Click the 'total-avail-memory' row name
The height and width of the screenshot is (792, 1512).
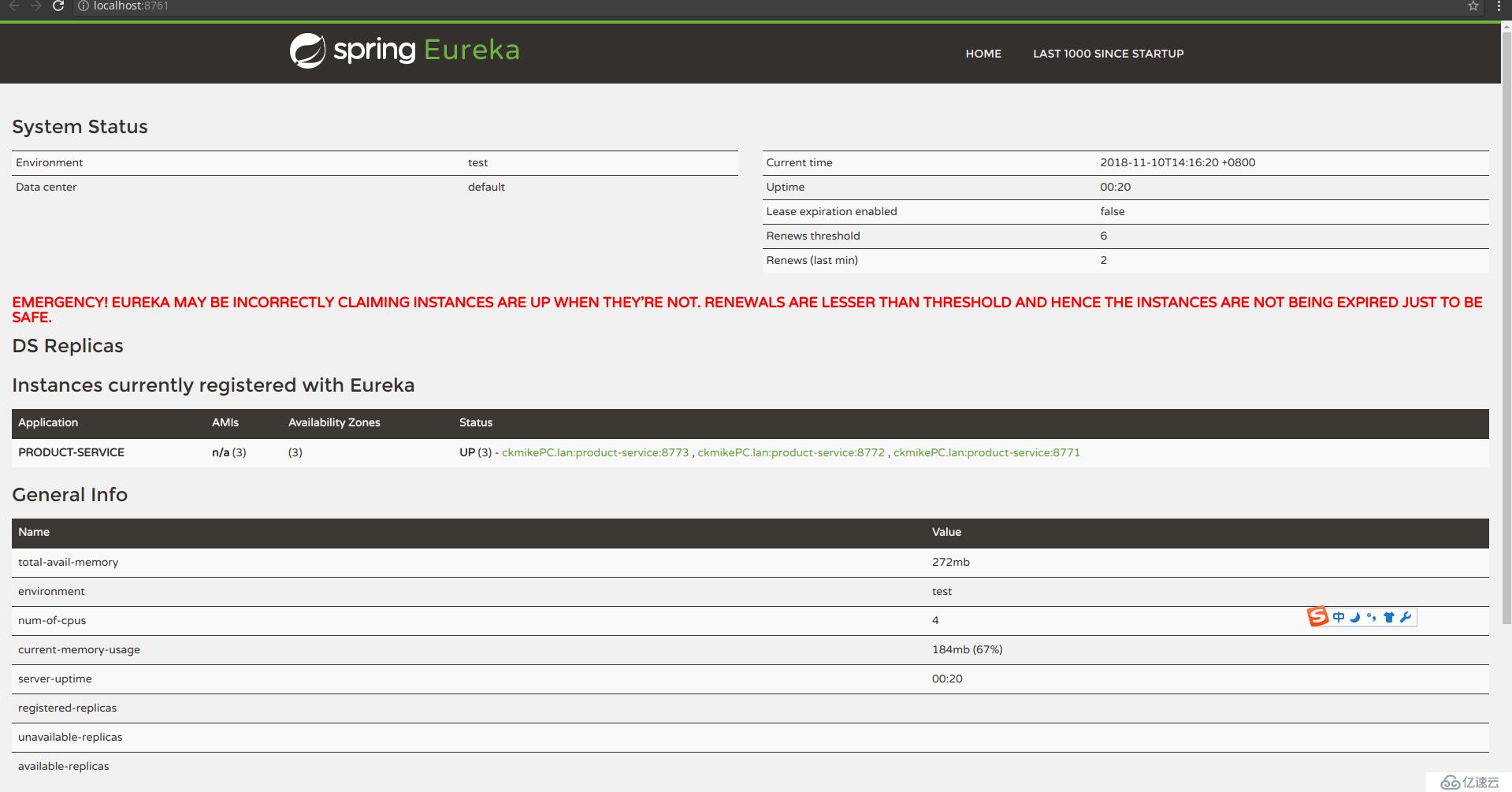coord(68,562)
